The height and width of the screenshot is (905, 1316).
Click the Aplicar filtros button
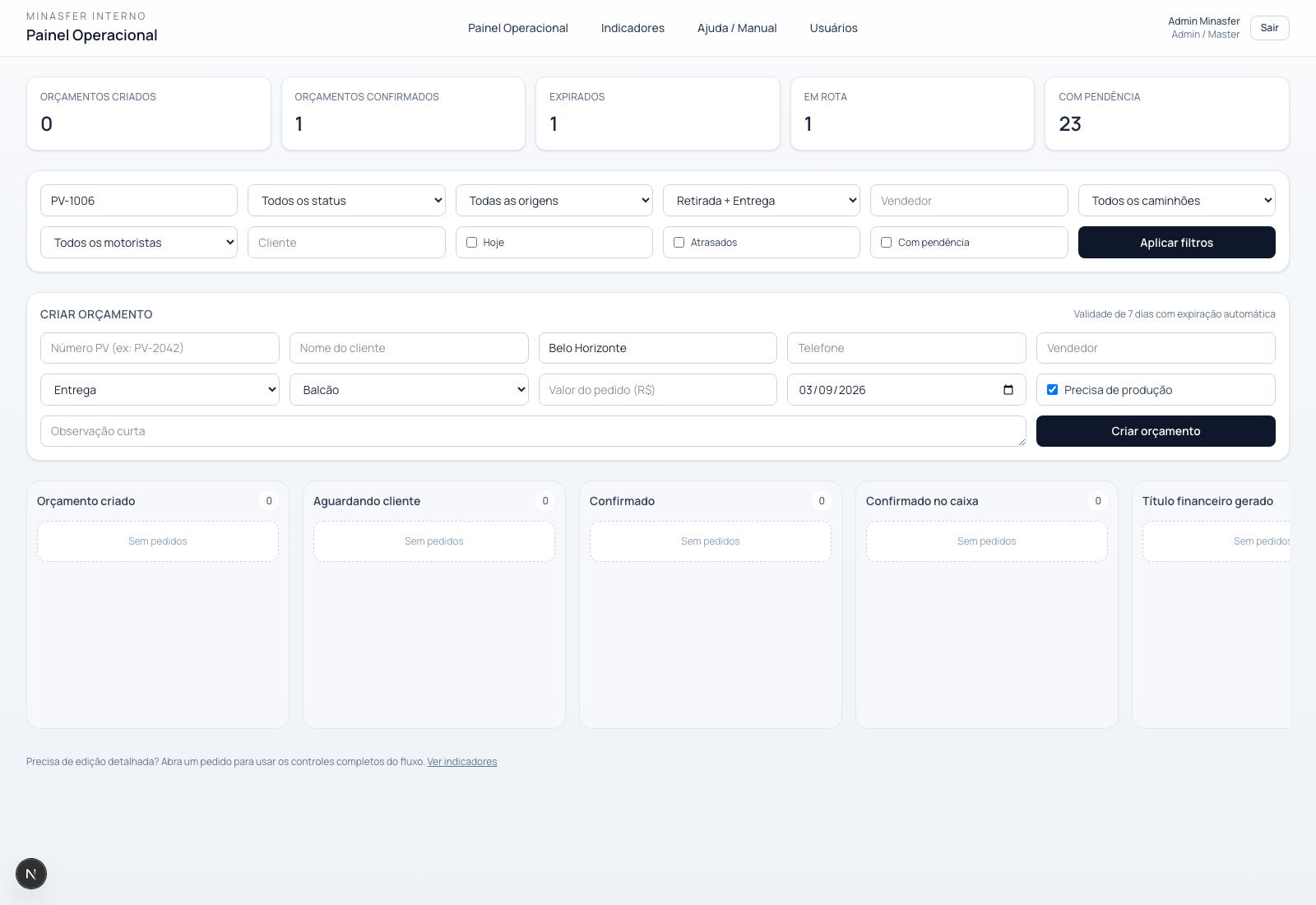pyautogui.click(x=1176, y=243)
